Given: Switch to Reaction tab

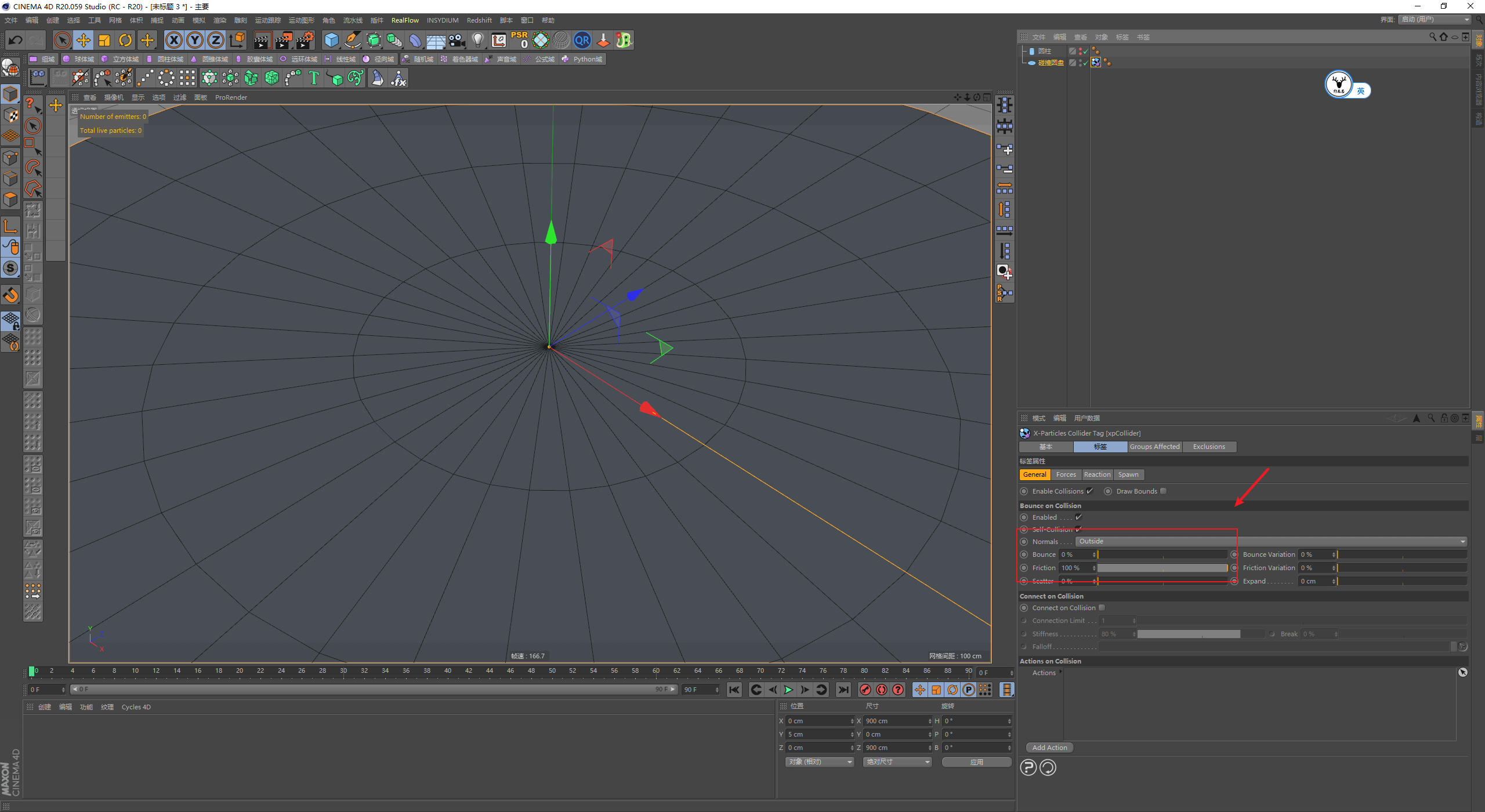Looking at the screenshot, I should click(x=1097, y=474).
